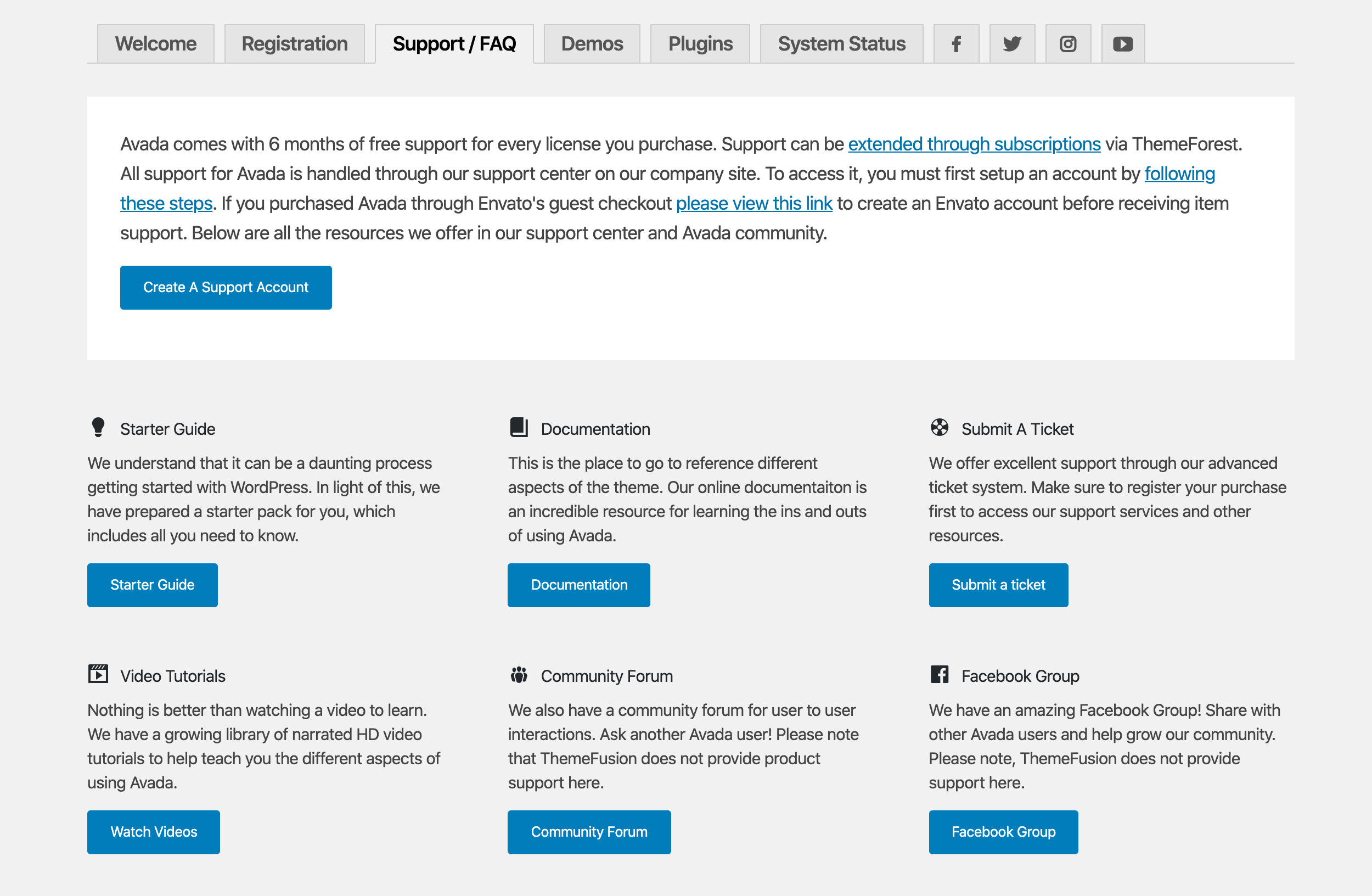Click the Documentation heading text
Viewport: 1372px width, 896px height.
tap(595, 429)
